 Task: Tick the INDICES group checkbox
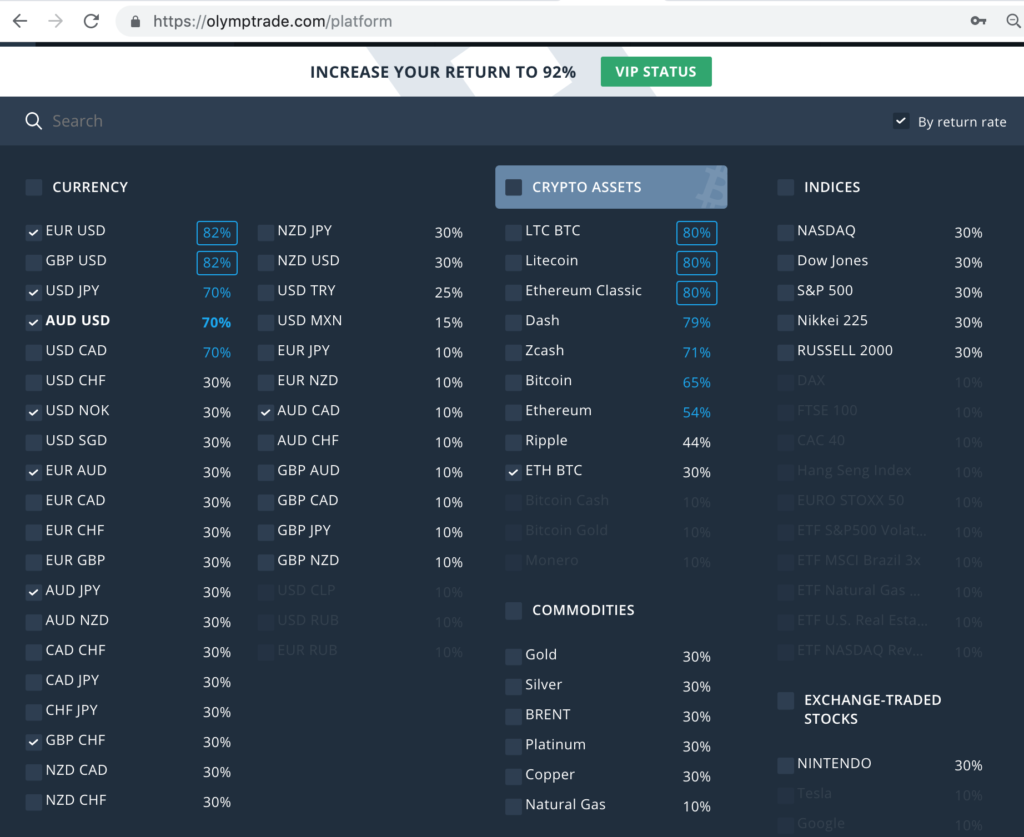[786, 187]
